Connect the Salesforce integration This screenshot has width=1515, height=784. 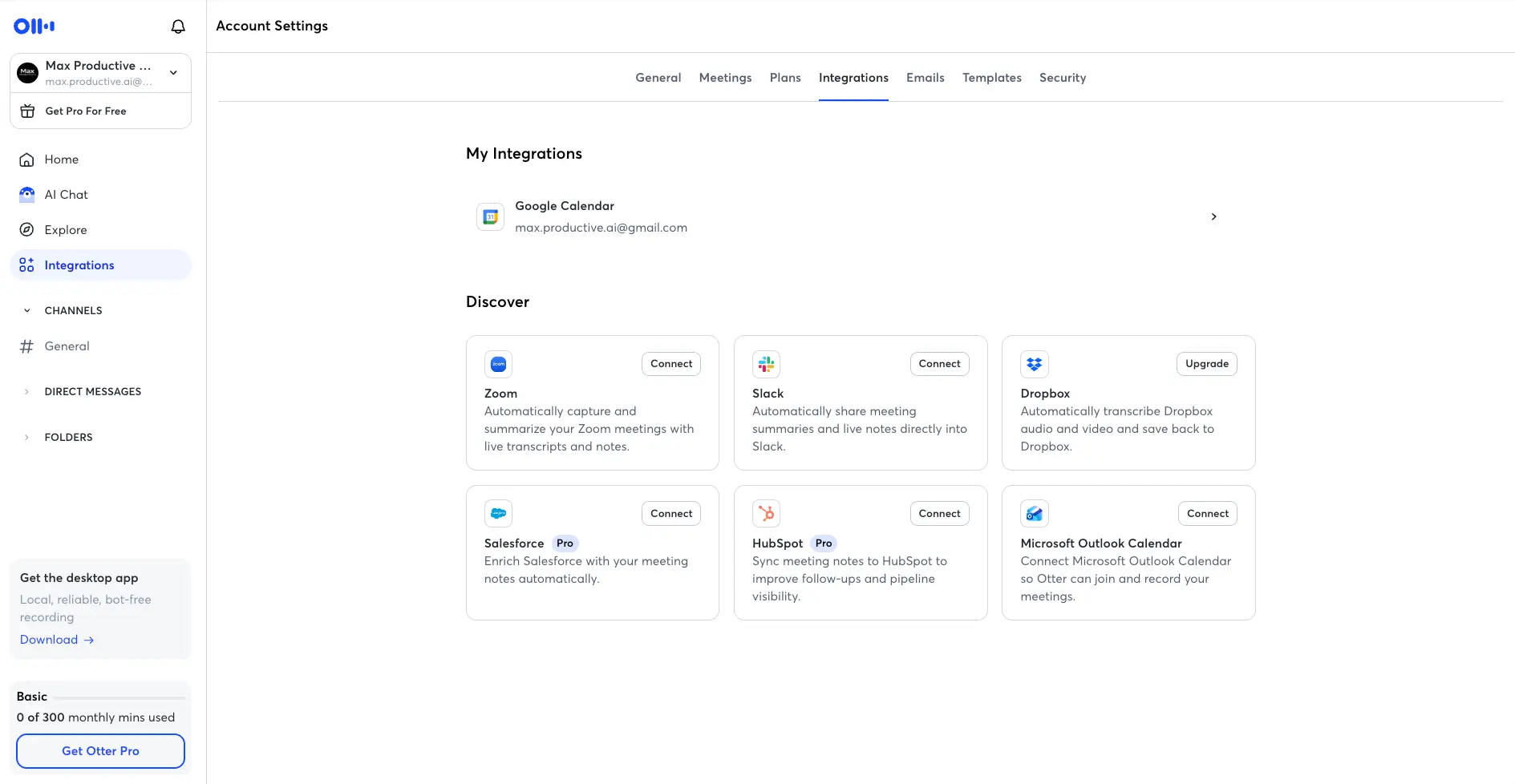[671, 514]
